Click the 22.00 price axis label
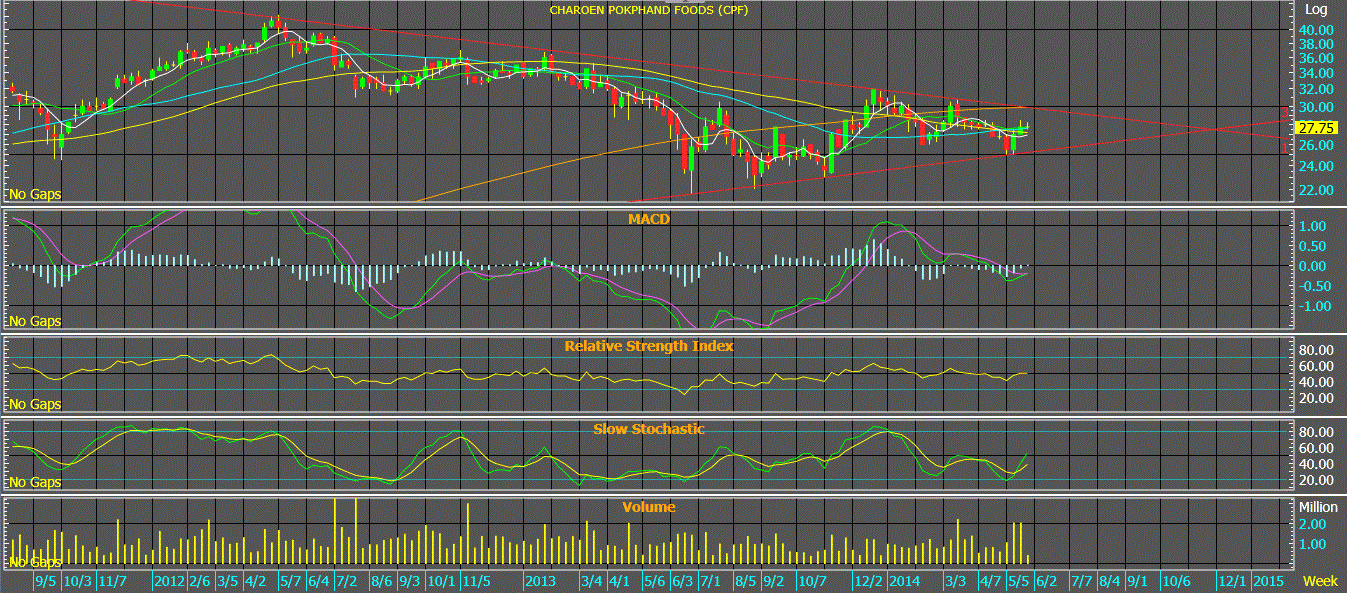This screenshot has width=1347, height=593. tap(1315, 189)
